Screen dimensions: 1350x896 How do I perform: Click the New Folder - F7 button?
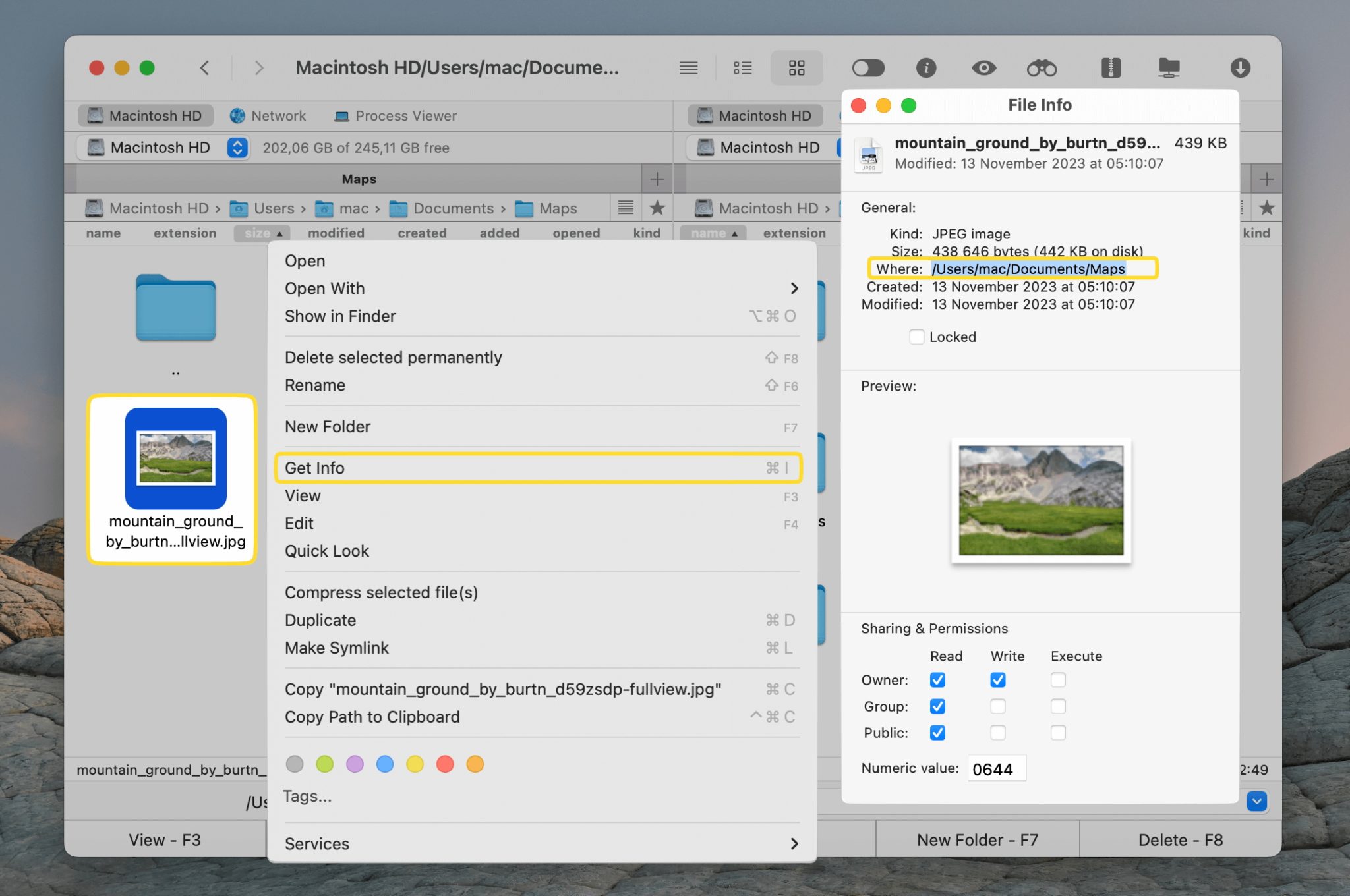[x=976, y=839]
